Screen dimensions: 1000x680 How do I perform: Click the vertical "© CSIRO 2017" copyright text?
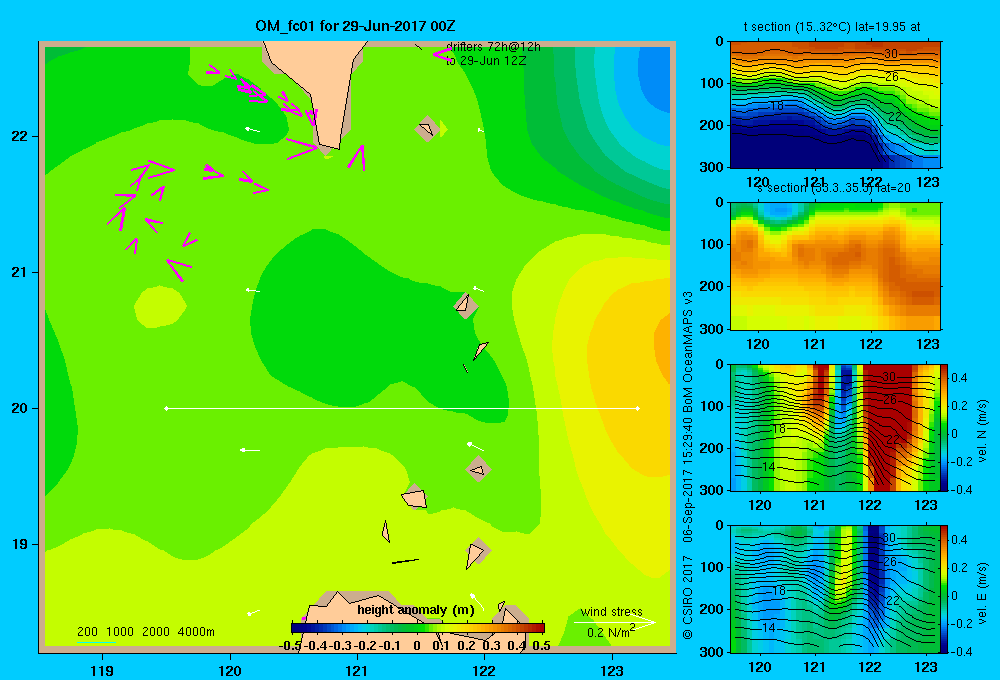688,598
